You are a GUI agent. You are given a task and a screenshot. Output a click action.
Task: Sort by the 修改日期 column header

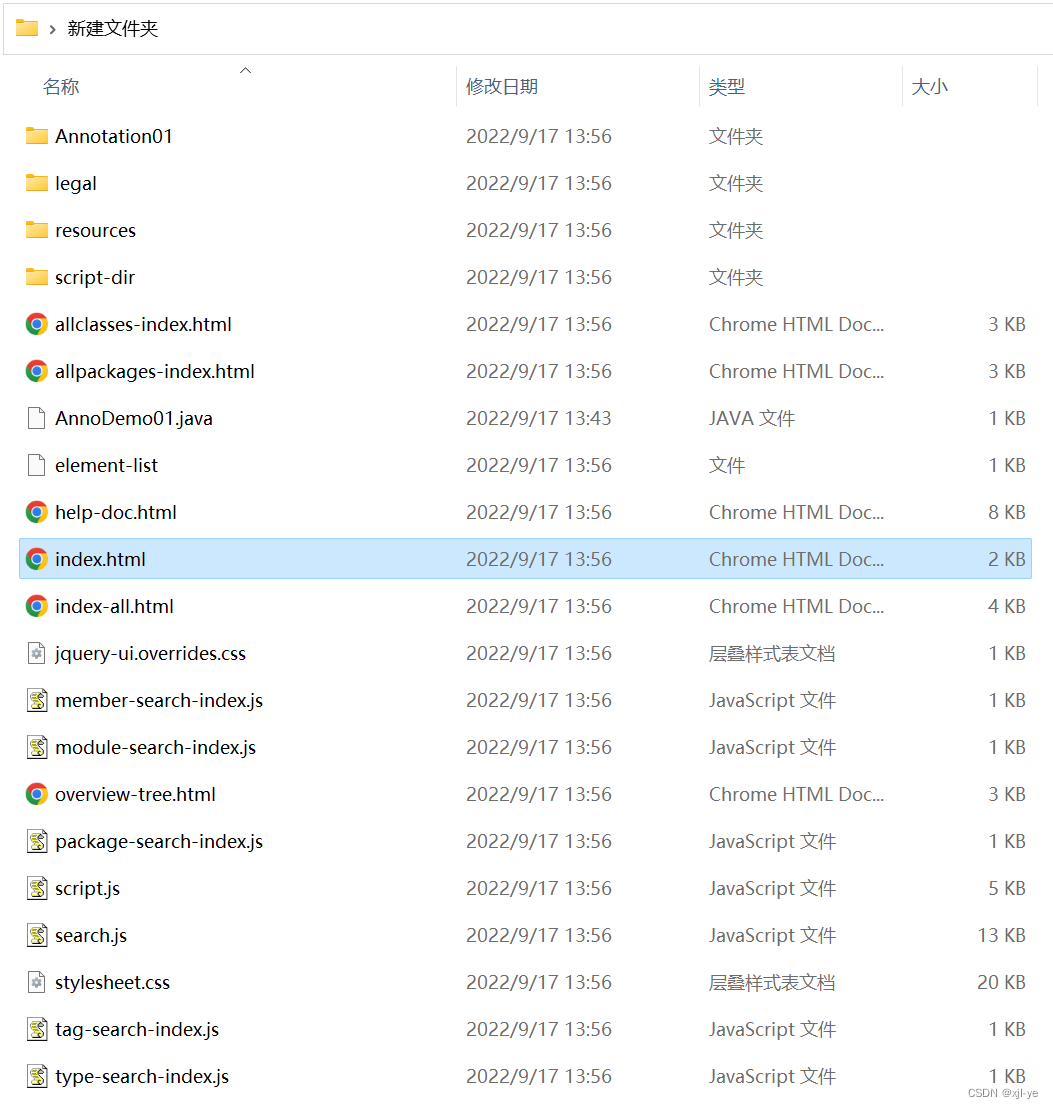tap(502, 87)
